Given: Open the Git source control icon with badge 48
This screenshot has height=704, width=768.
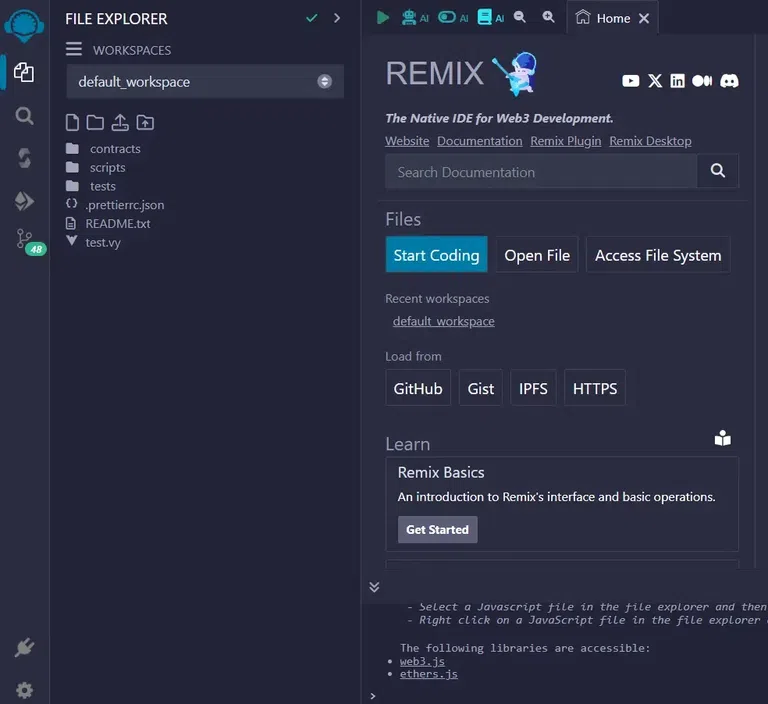Looking at the screenshot, I should pos(29,242).
